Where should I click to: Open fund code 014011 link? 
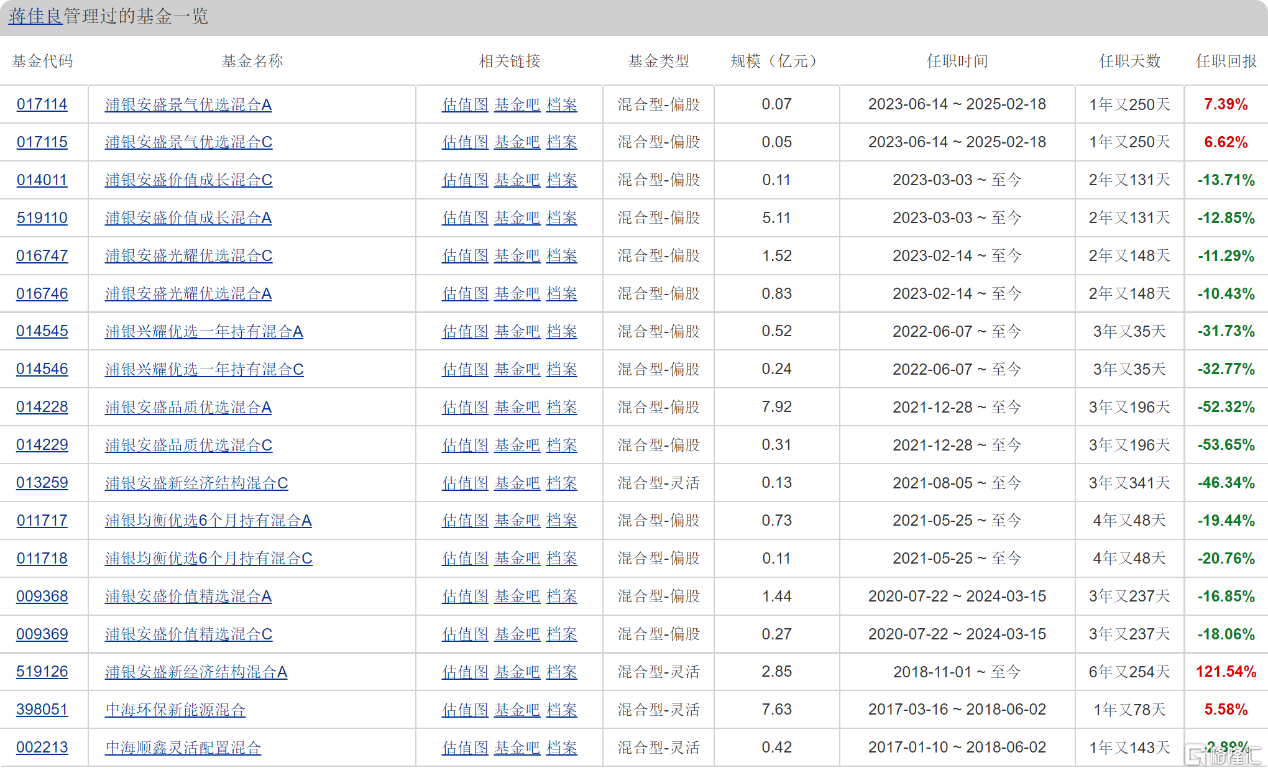tap(42, 180)
